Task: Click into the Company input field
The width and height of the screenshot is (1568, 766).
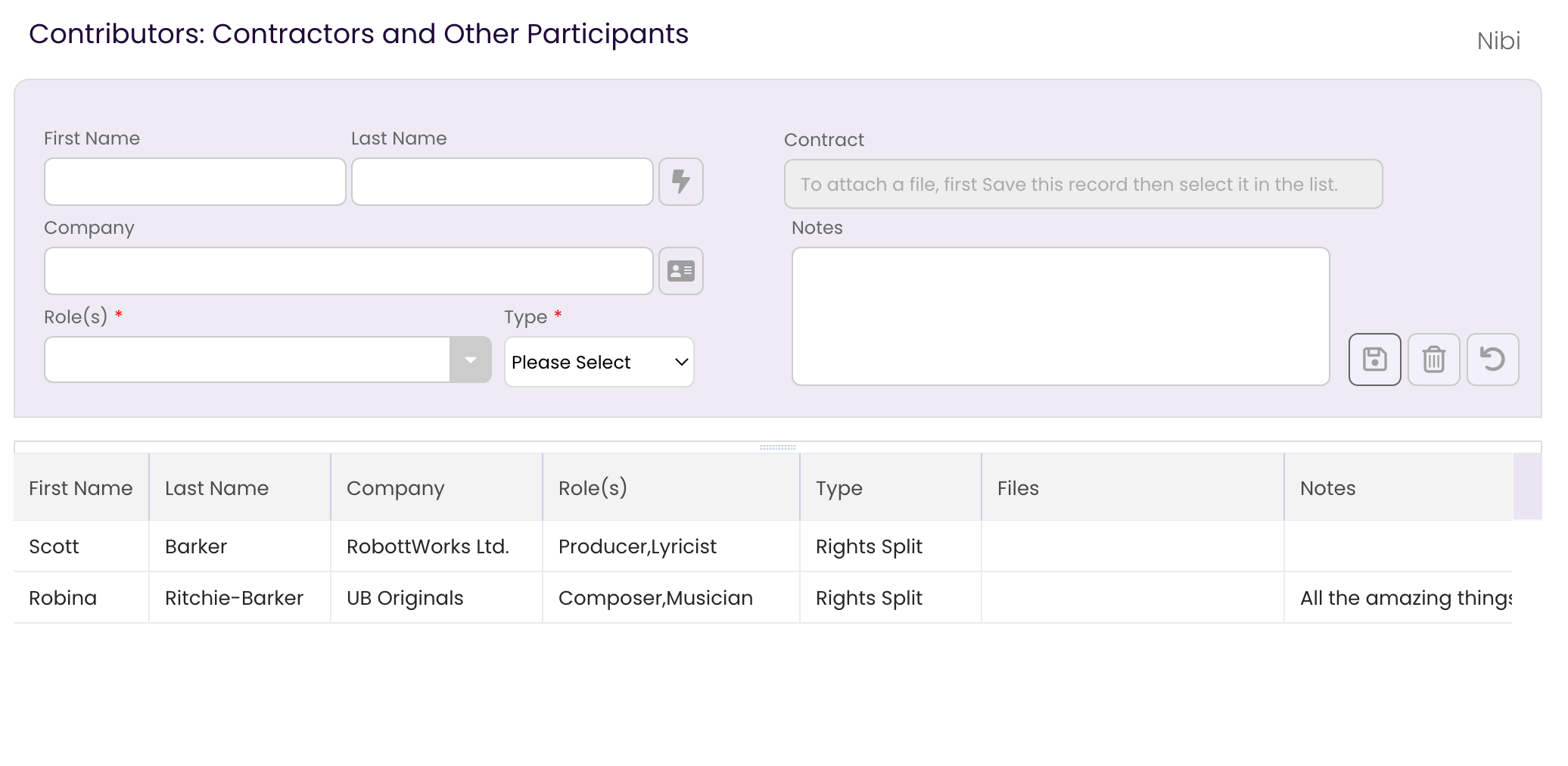Action: pos(349,271)
